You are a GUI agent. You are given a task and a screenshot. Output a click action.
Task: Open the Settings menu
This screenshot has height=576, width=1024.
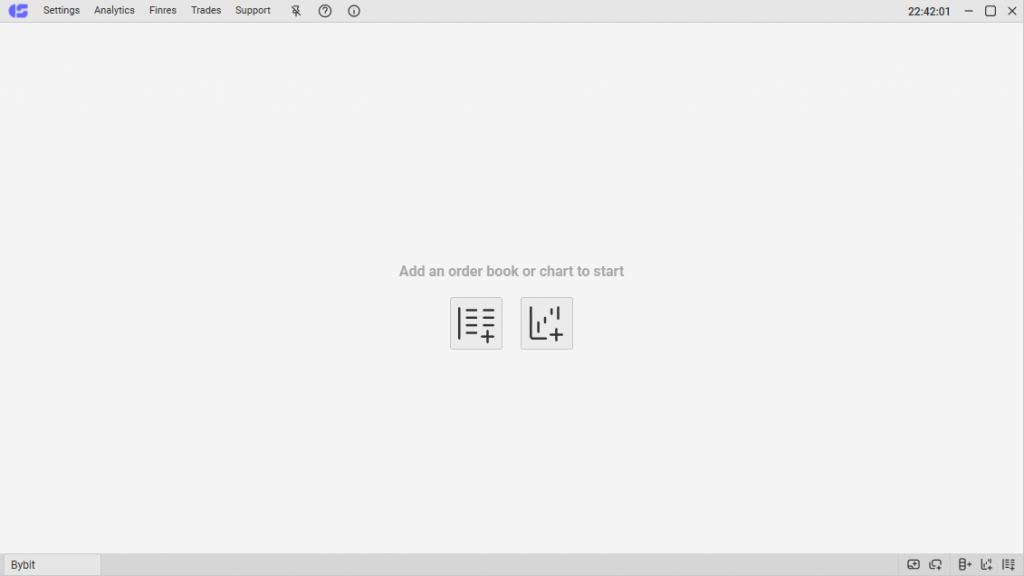[x=61, y=11]
